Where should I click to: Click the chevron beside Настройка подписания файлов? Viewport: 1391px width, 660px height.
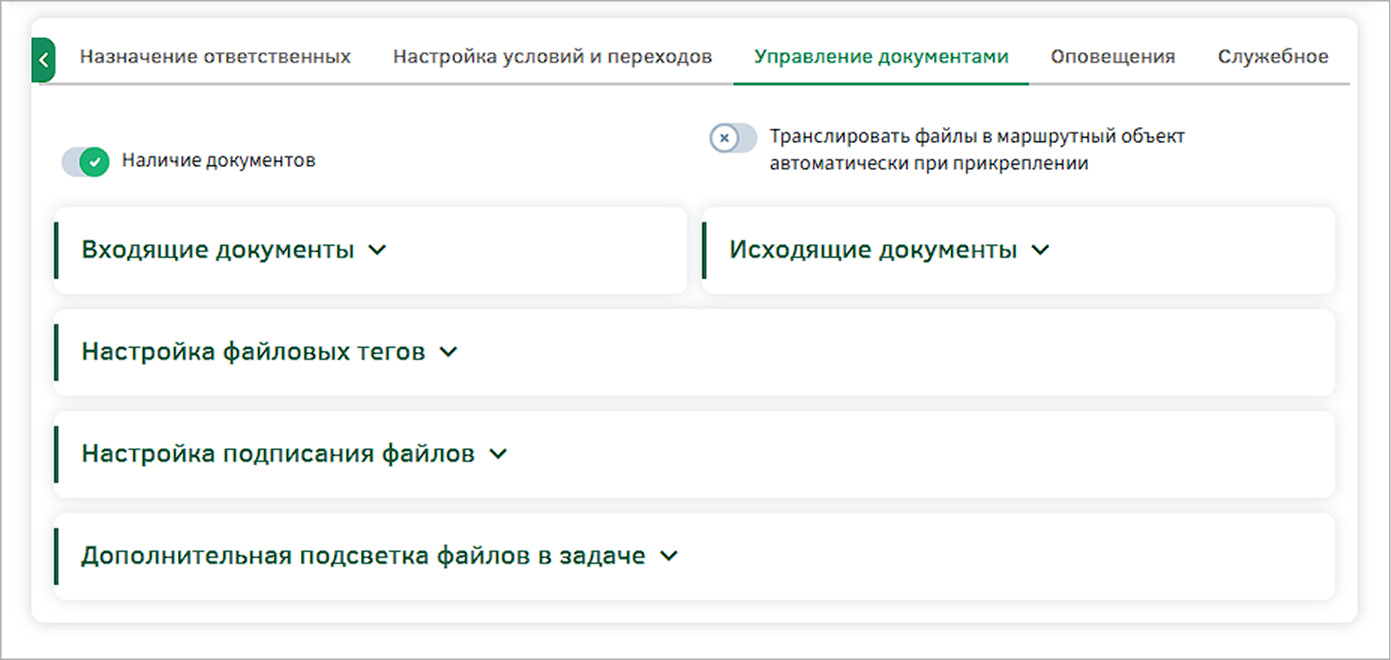click(x=498, y=454)
